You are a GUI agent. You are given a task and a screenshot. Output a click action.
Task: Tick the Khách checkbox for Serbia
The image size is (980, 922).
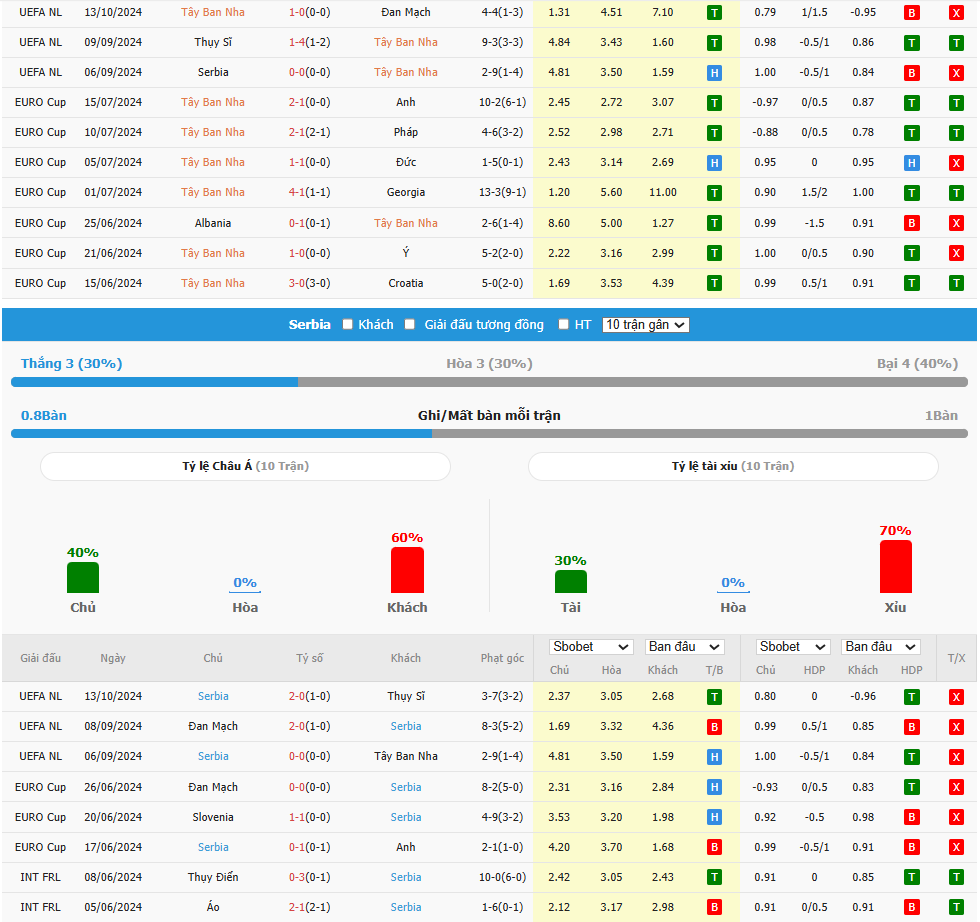[348, 324]
